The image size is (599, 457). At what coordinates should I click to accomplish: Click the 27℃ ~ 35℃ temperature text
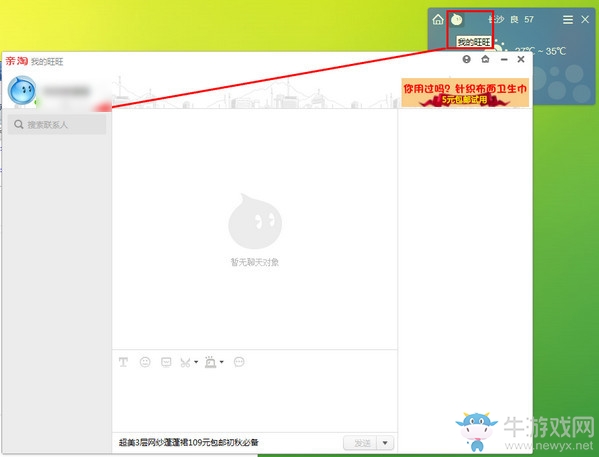540,51
